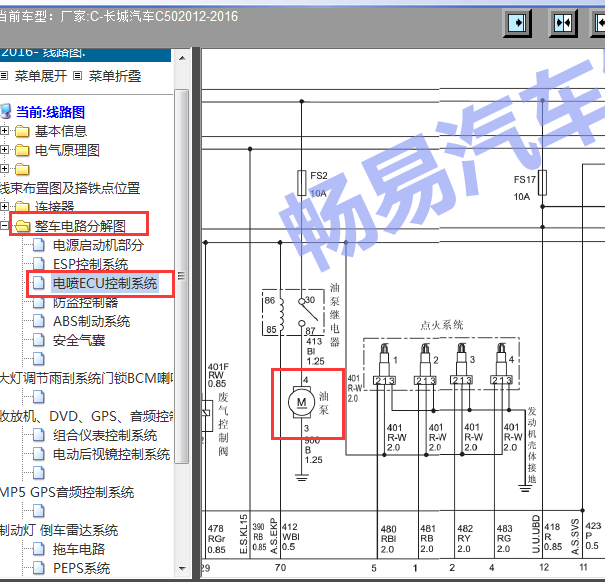Click the 483 RG 2.0 wire label

(504, 538)
